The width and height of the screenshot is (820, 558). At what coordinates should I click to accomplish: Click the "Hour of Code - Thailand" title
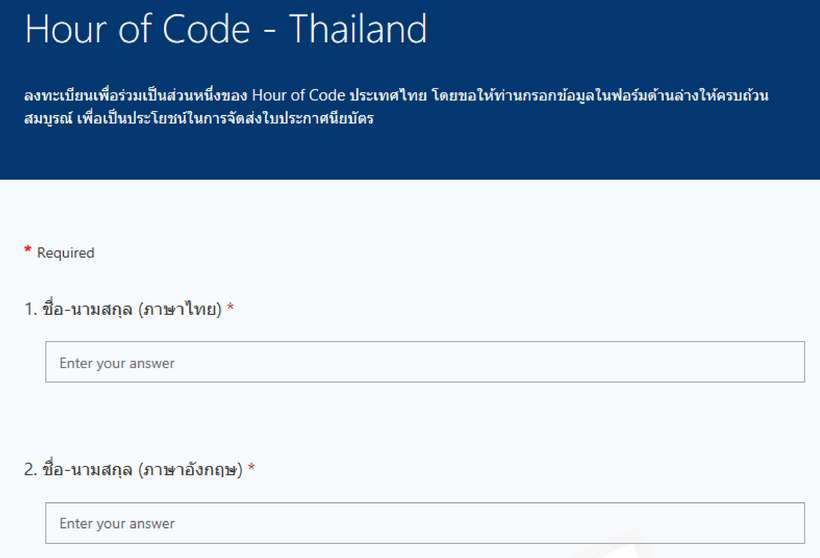point(226,29)
